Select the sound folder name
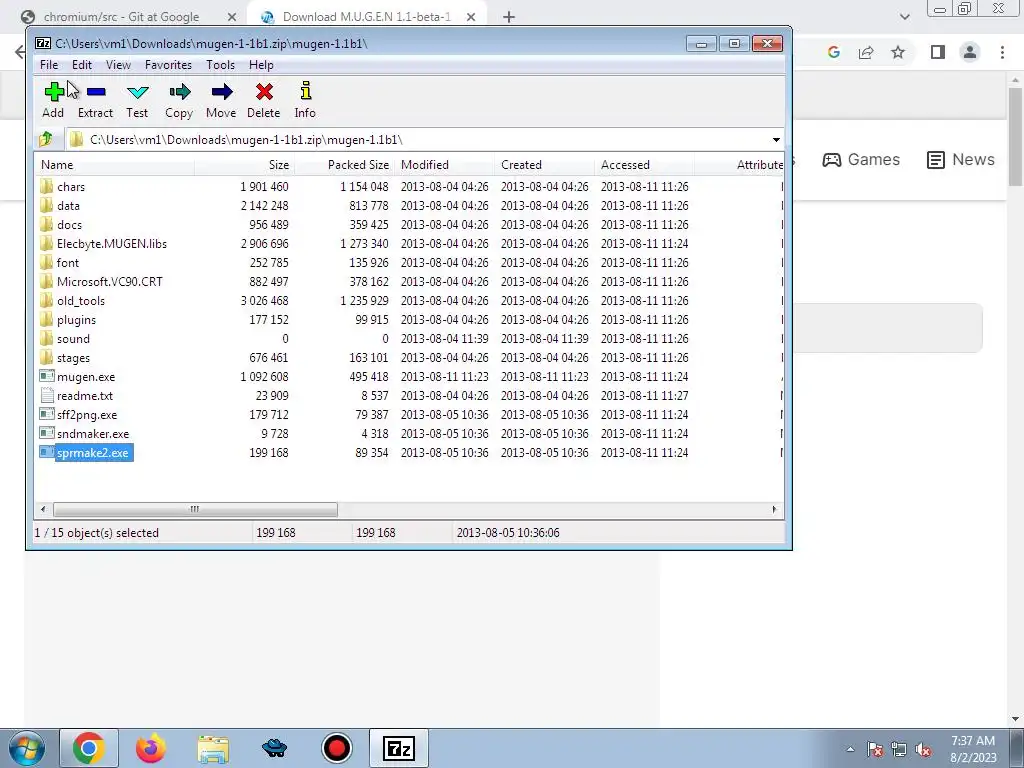Image resolution: width=1024 pixels, height=768 pixels. (73, 338)
